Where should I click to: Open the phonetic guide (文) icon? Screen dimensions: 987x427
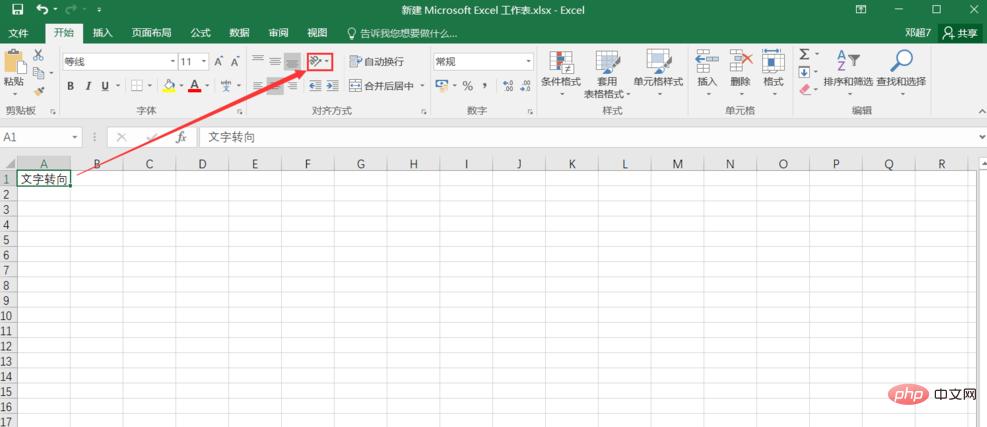point(226,86)
